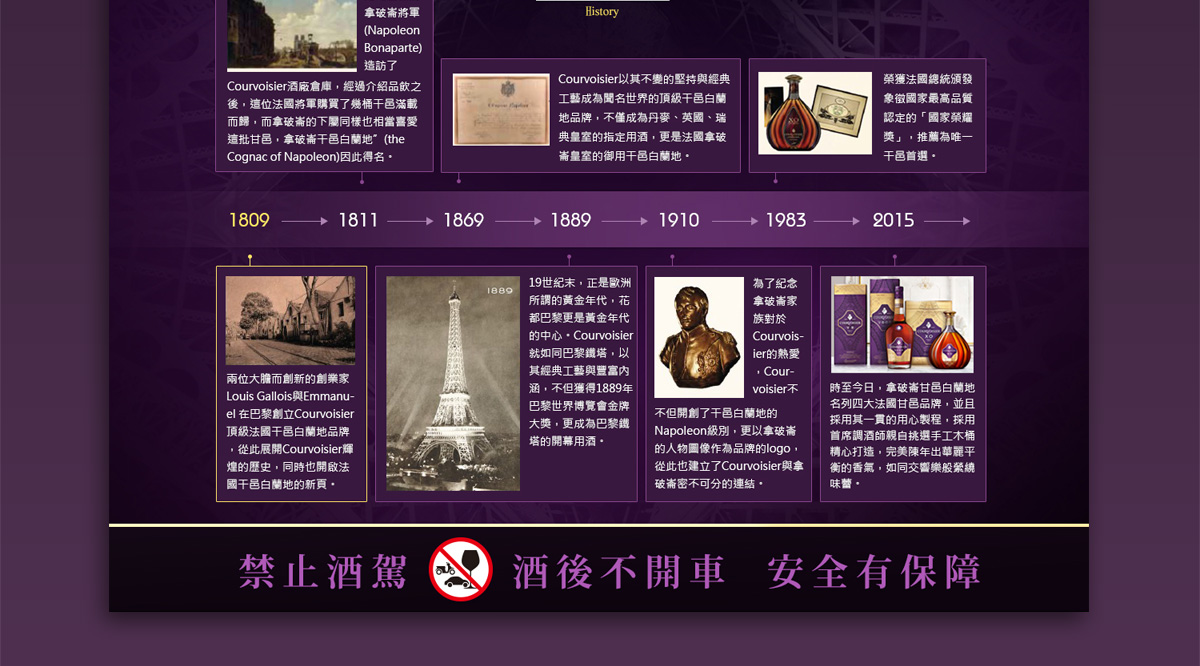Select the 1889 year on the timeline
The width and height of the screenshot is (1200, 666).
(571, 220)
